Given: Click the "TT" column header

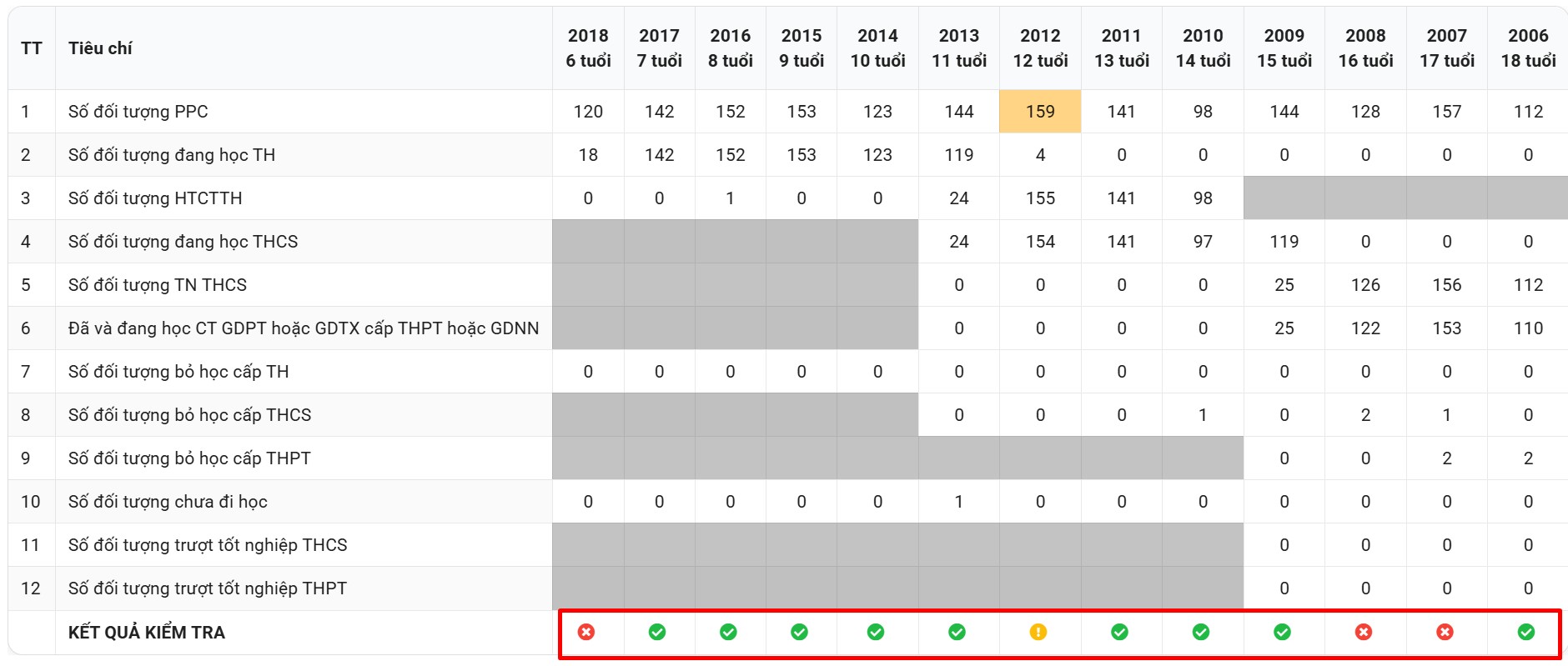Looking at the screenshot, I should (32, 48).
